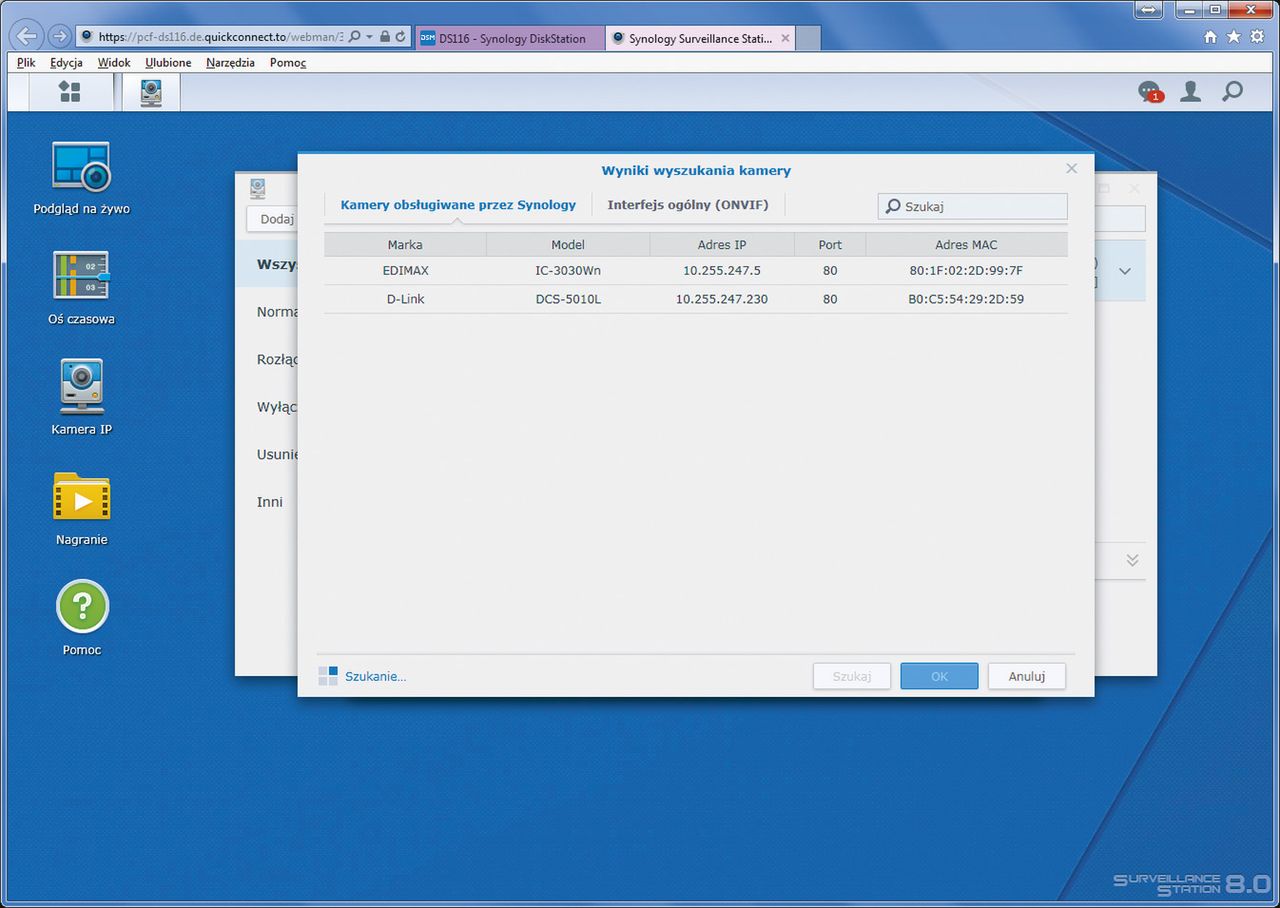The height and width of the screenshot is (908, 1280).
Task: Sort by Adres MAC column header
Action: (966, 244)
